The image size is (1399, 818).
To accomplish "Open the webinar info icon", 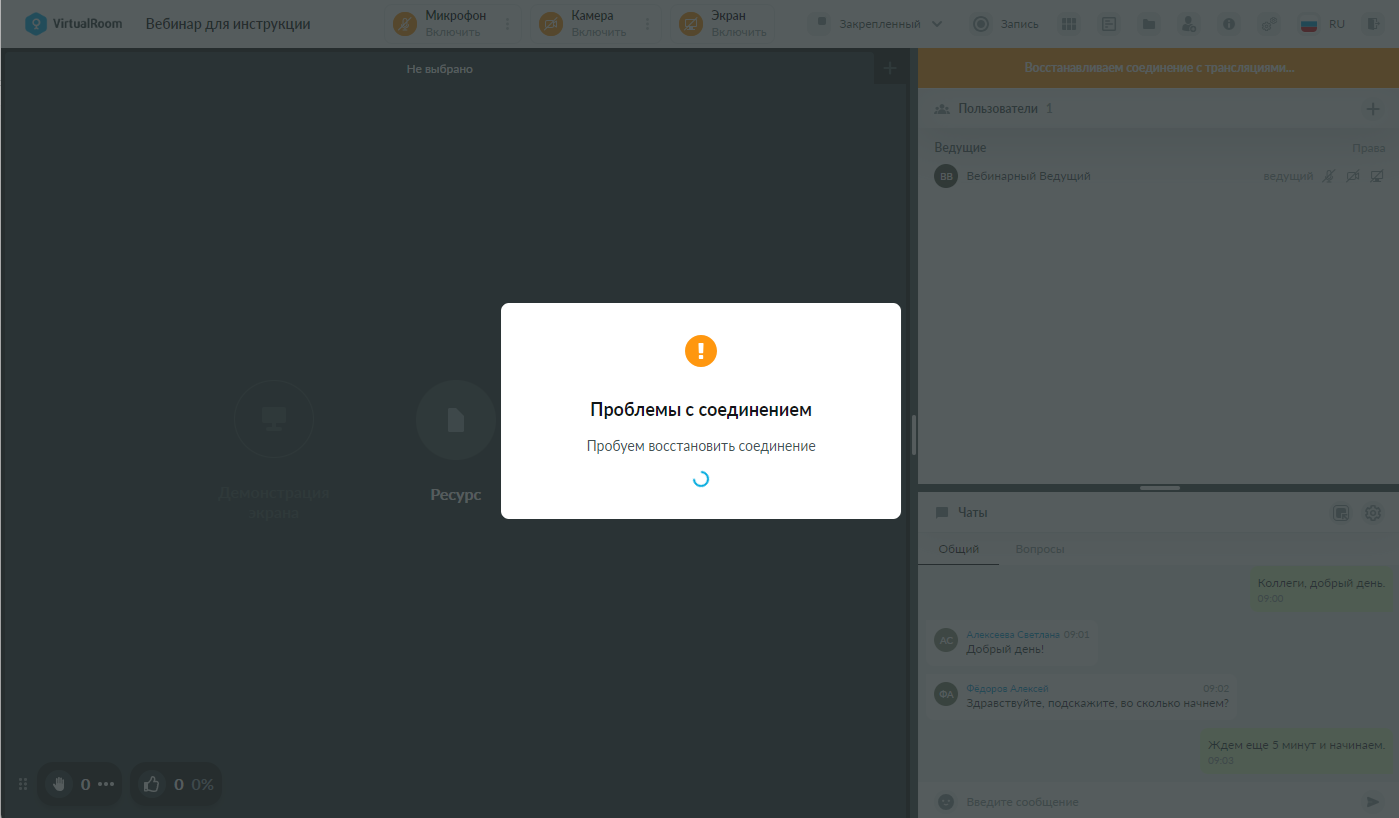I will point(1229,24).
